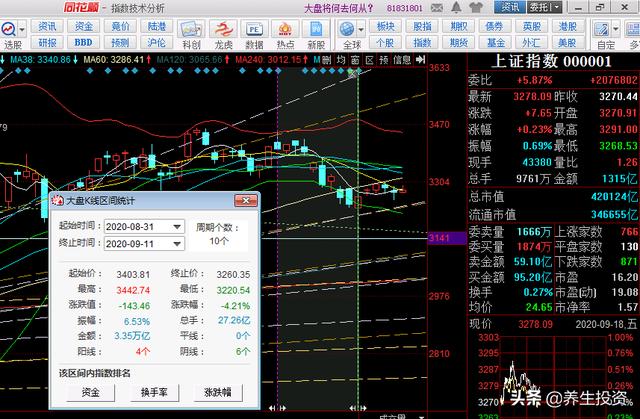The image size is (640, 419).
Task: Open the 美股 US stocks button
Action: click(x=568, y=42)
